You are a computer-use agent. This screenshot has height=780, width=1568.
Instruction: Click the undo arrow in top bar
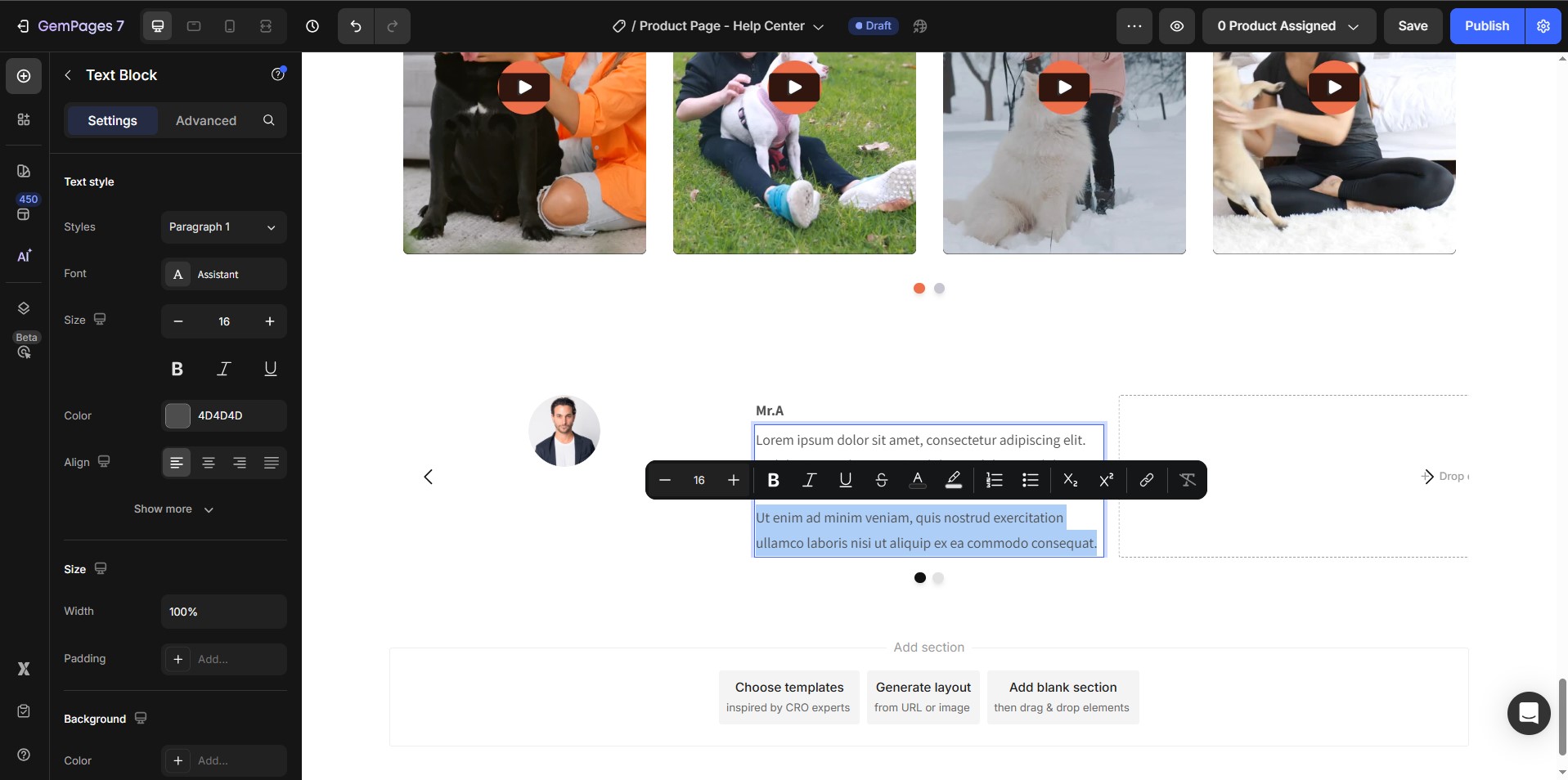point(356,26)
